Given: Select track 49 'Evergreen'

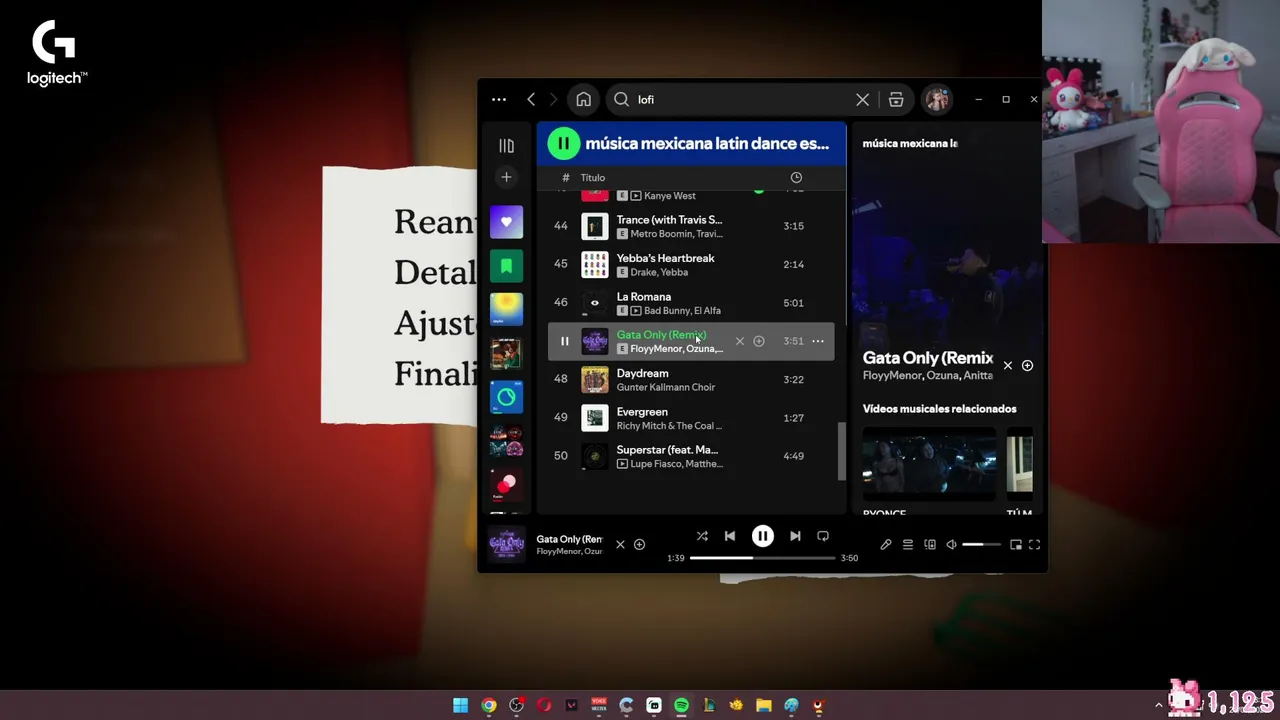Looking at the screenshot, I should point(691,418).
